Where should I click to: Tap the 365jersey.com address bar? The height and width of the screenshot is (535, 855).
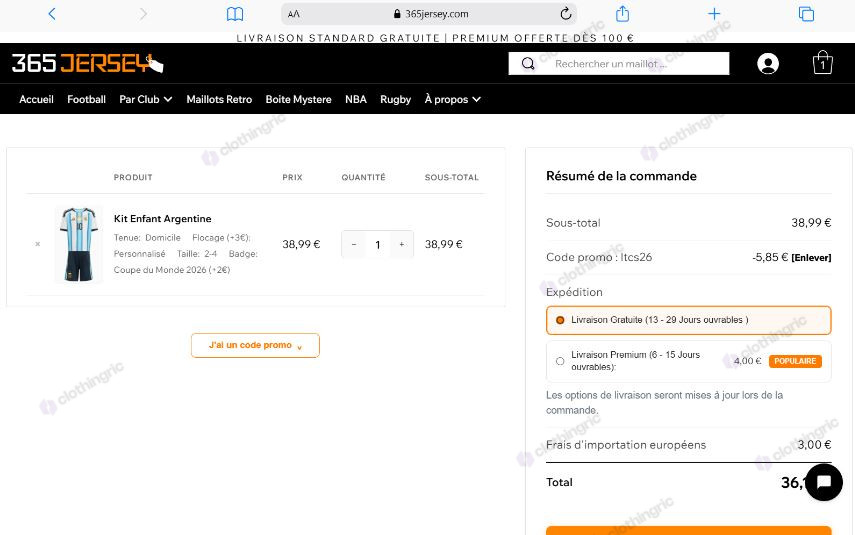coord(429,14)
